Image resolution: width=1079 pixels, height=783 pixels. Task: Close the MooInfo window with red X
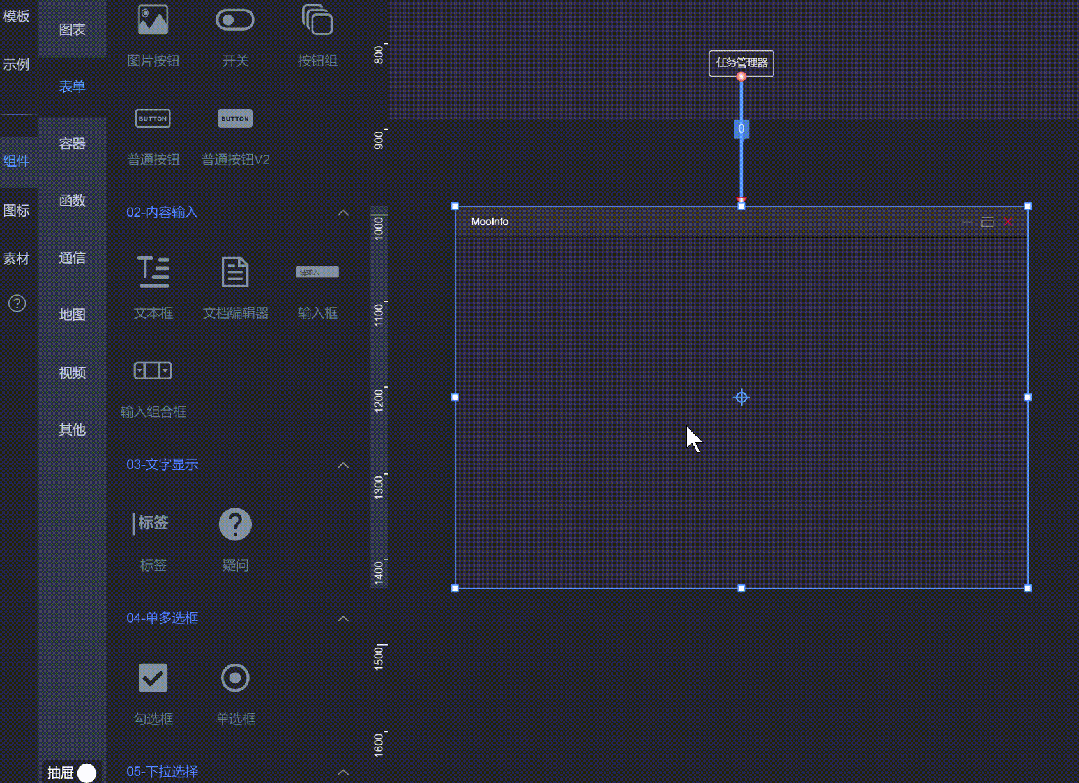pos(1008,222)
